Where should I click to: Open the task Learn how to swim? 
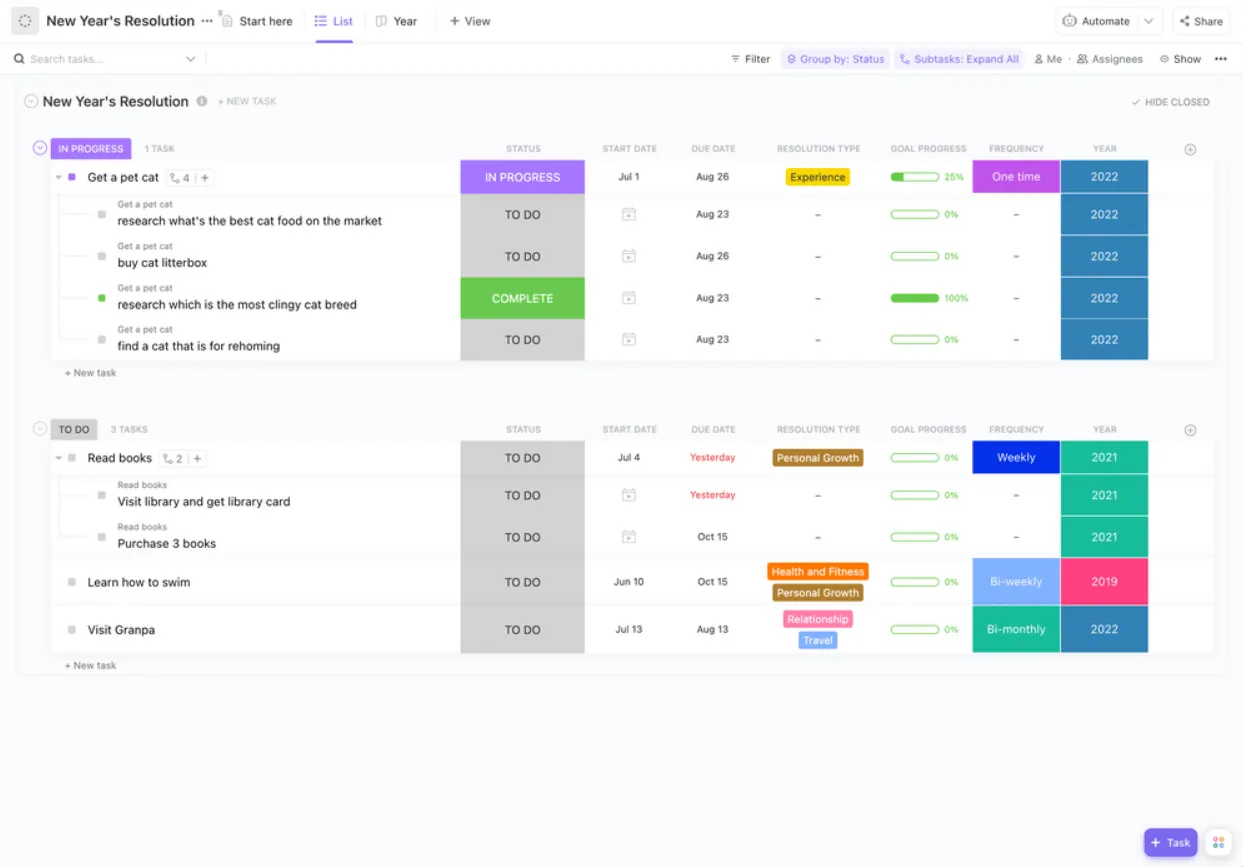point(138,582)
